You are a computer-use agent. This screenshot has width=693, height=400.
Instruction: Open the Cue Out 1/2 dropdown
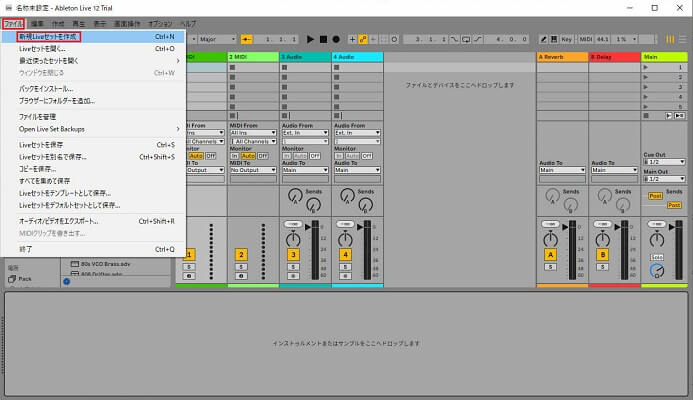click(664, 162)
